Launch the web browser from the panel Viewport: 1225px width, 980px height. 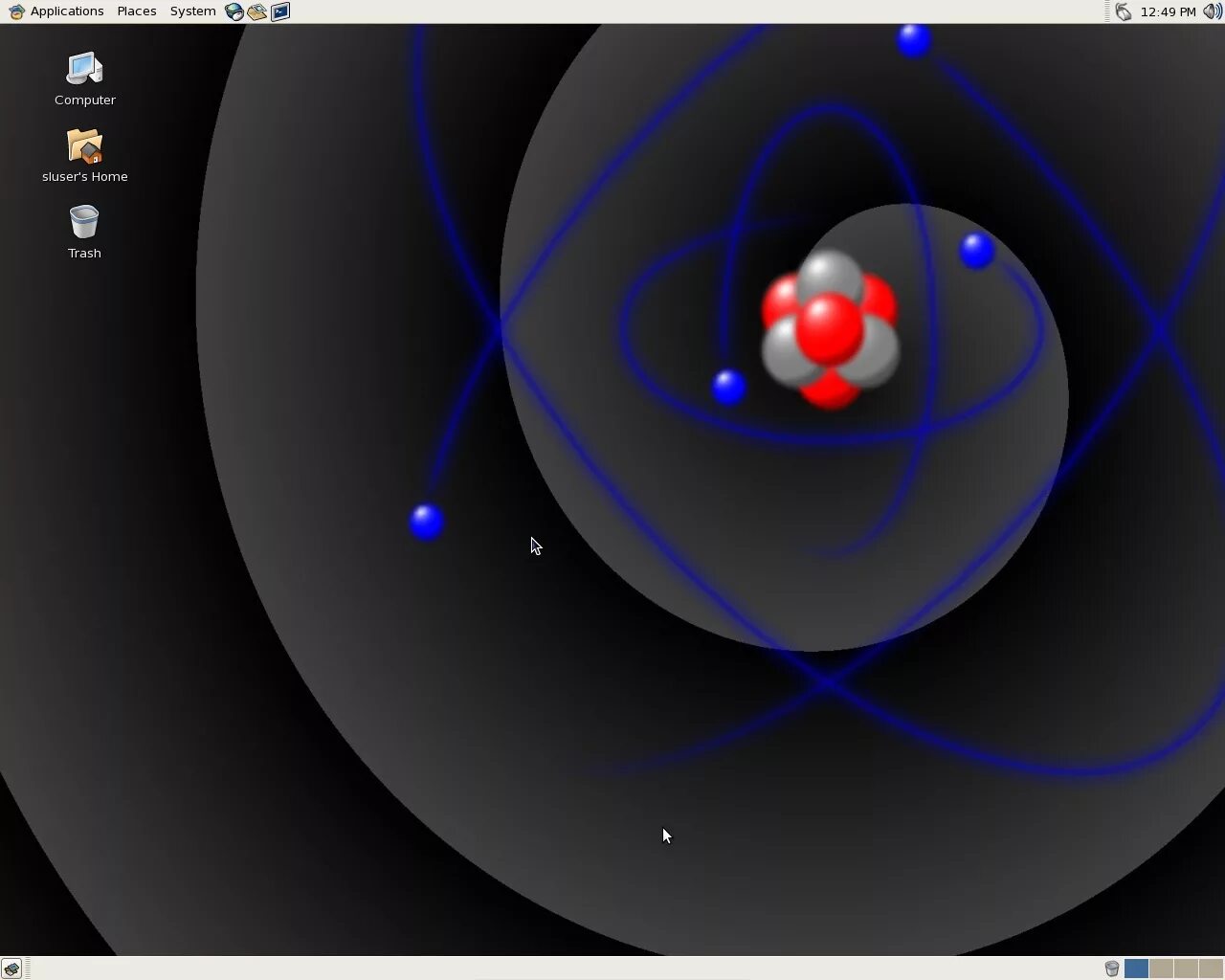[234, 11]
